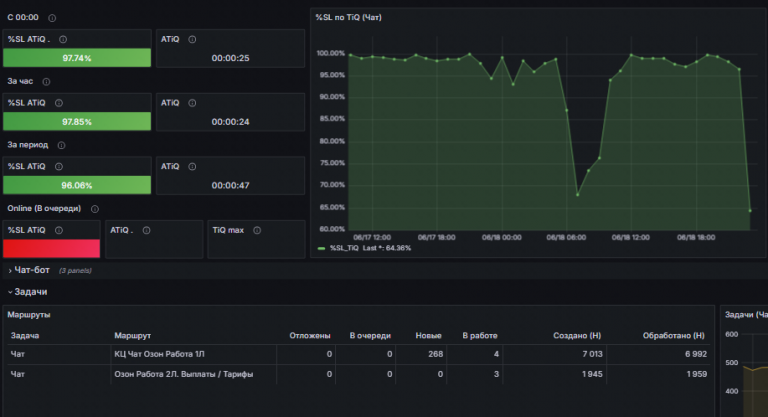This screenshot has width=768, height=417.
Task: Click Отложены value in КЦ Чат Озон Работа 1Л row
Action: click(x=329, y=354)
